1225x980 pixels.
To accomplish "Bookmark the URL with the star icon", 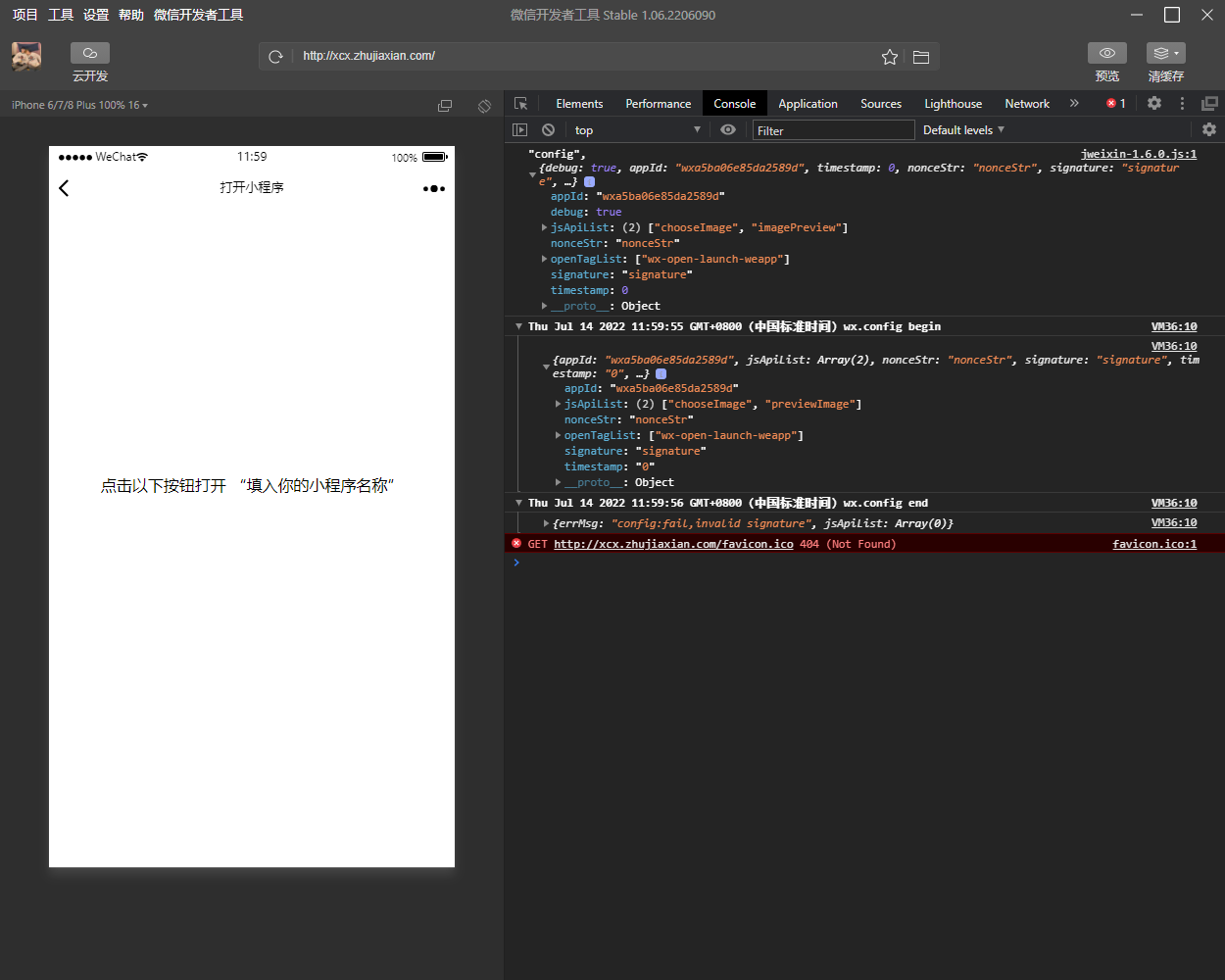I will (890, 57).
